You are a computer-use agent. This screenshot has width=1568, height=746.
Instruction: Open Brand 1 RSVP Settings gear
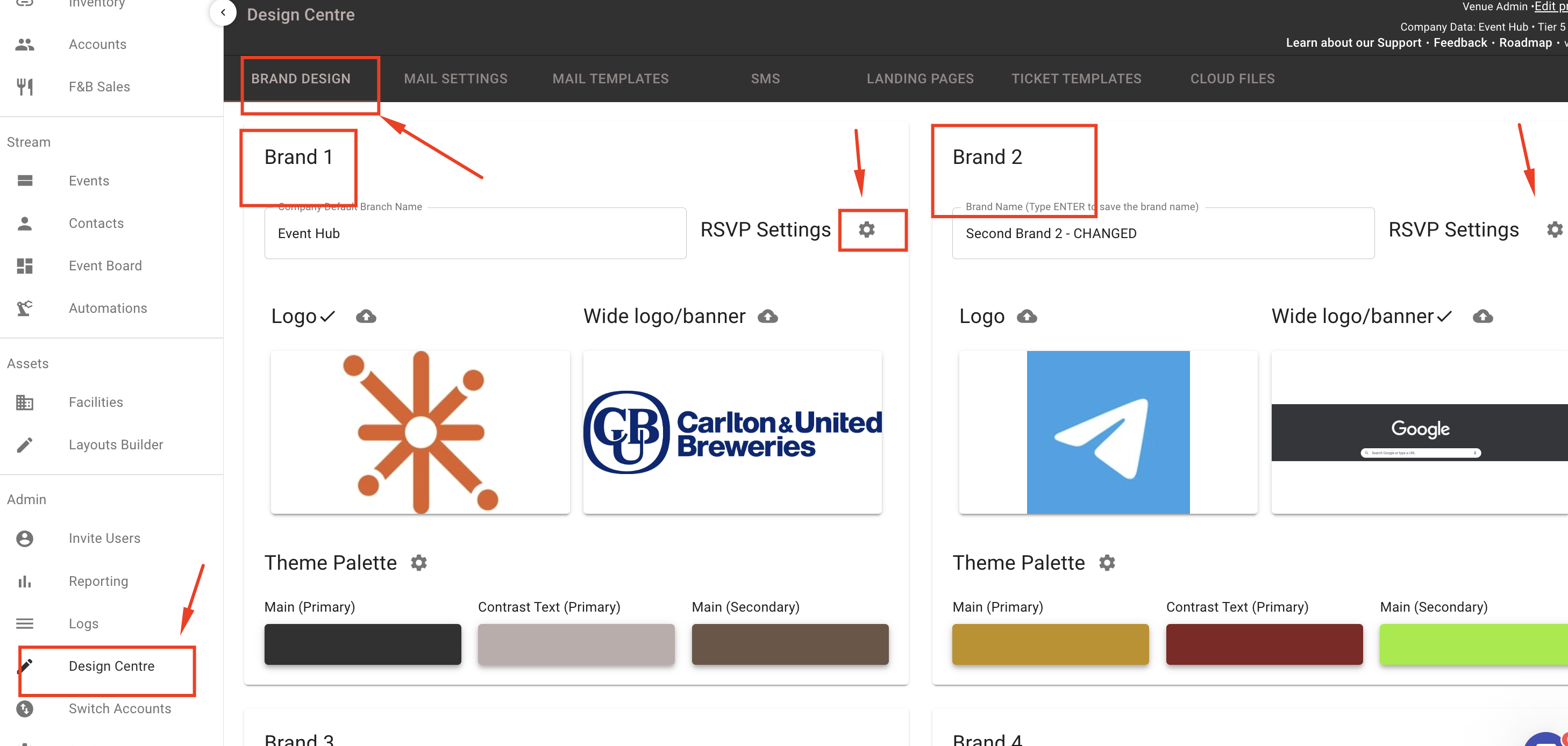pos(866,229)
